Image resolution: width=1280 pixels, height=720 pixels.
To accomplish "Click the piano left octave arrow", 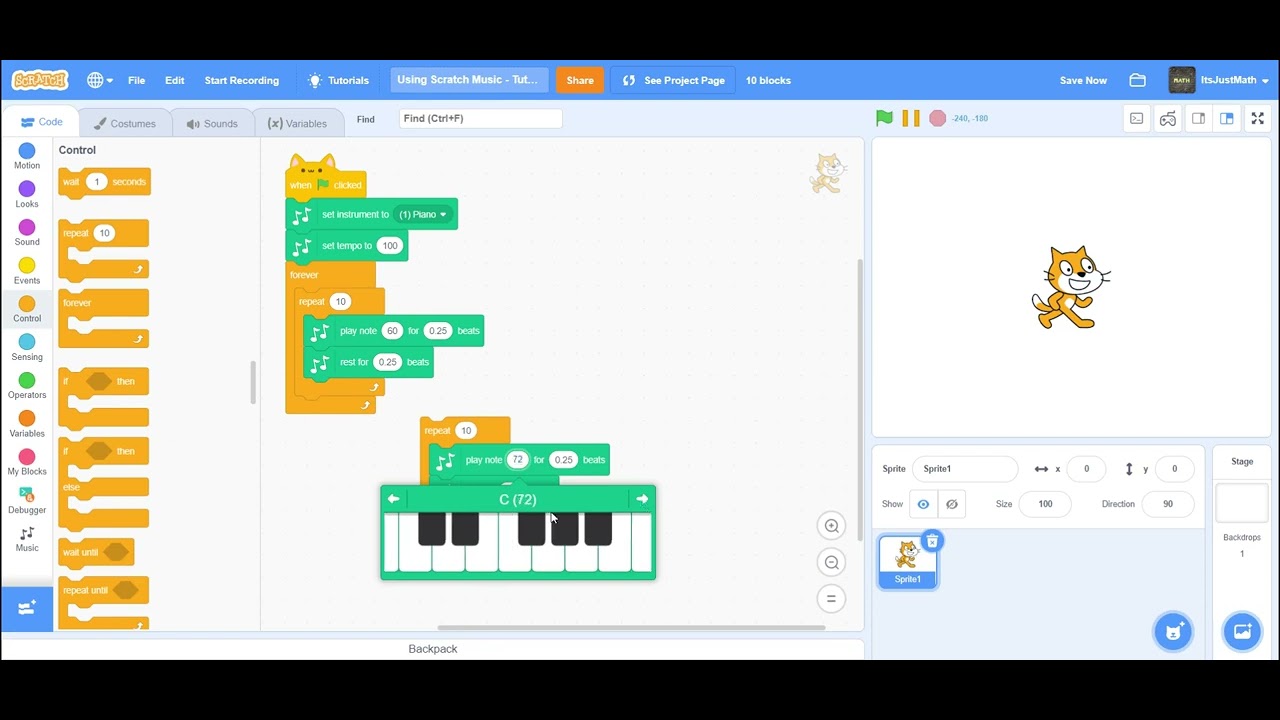I will (394, 499).
